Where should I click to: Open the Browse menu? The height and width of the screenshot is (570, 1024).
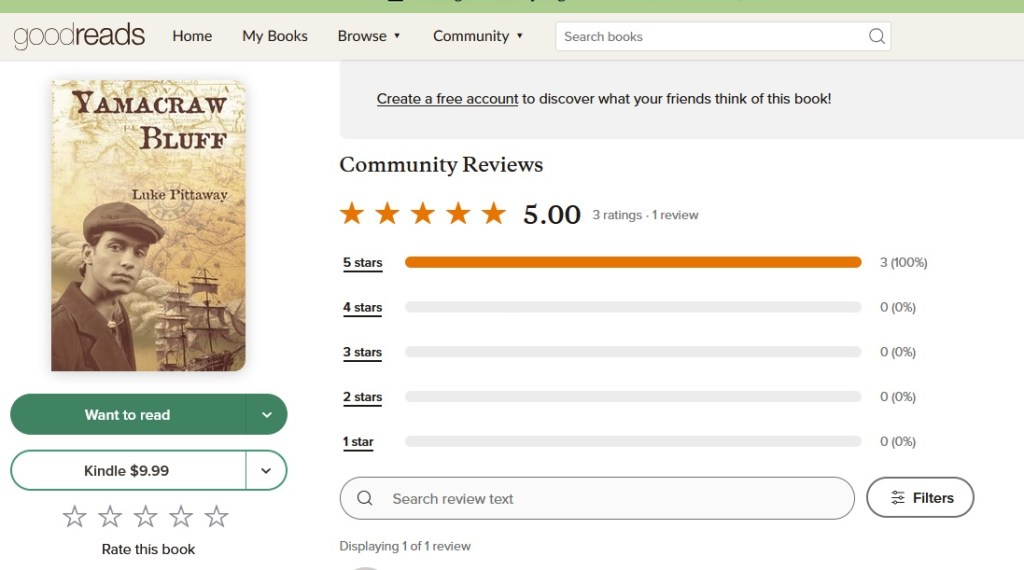click(x=369, y=36)
